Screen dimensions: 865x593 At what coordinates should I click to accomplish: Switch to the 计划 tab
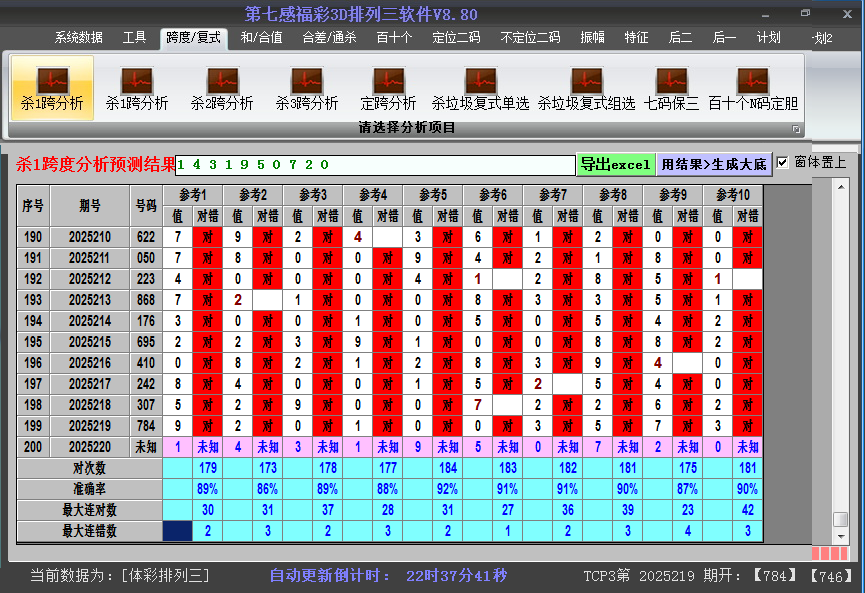768,38
